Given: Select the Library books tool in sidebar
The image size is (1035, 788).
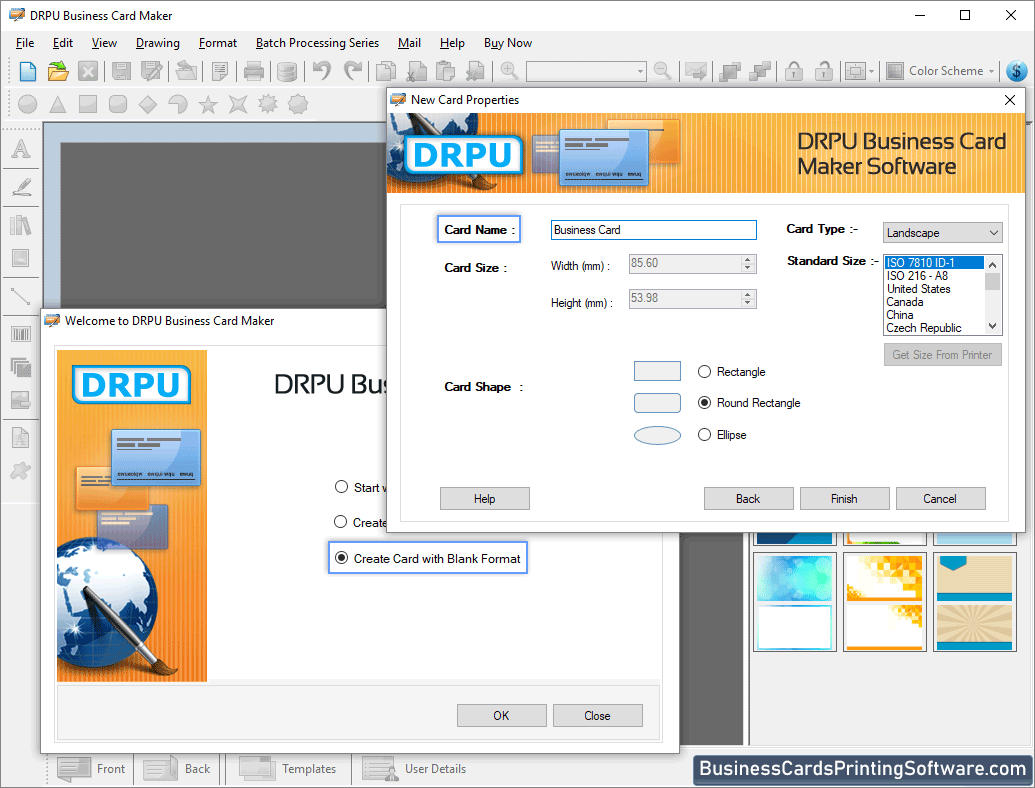Looking at the screenshot, I should point(21,225).
